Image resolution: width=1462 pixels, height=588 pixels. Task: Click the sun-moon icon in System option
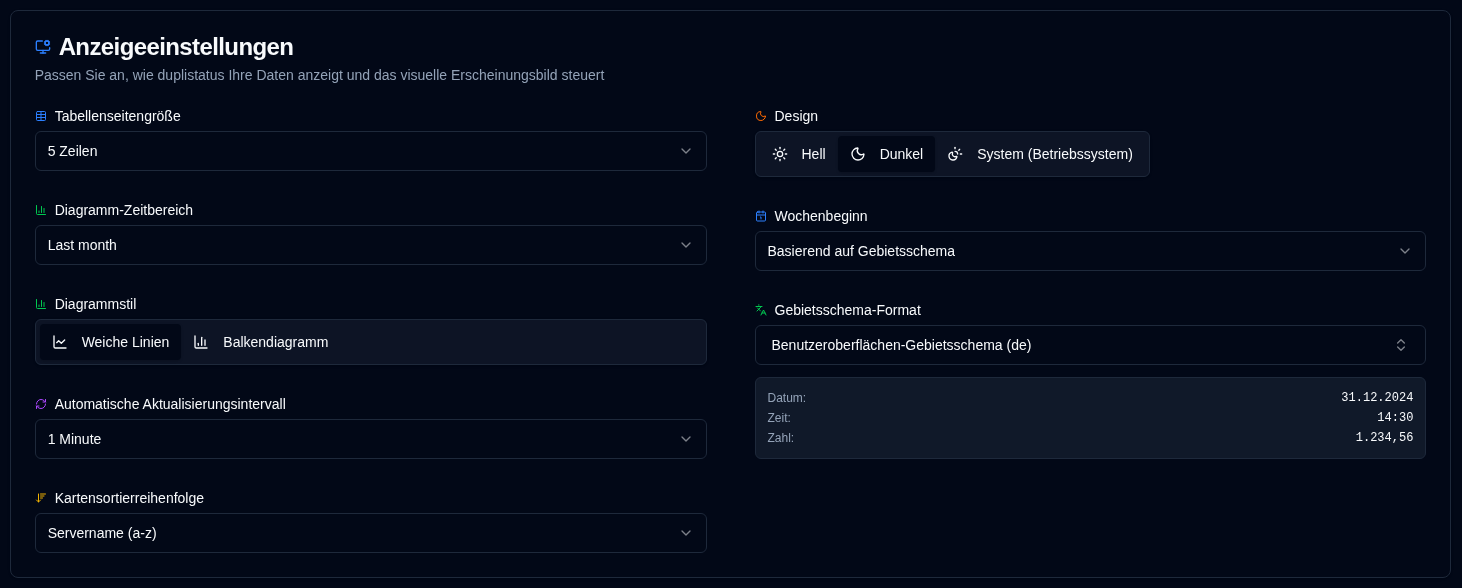tap(955, 154)
